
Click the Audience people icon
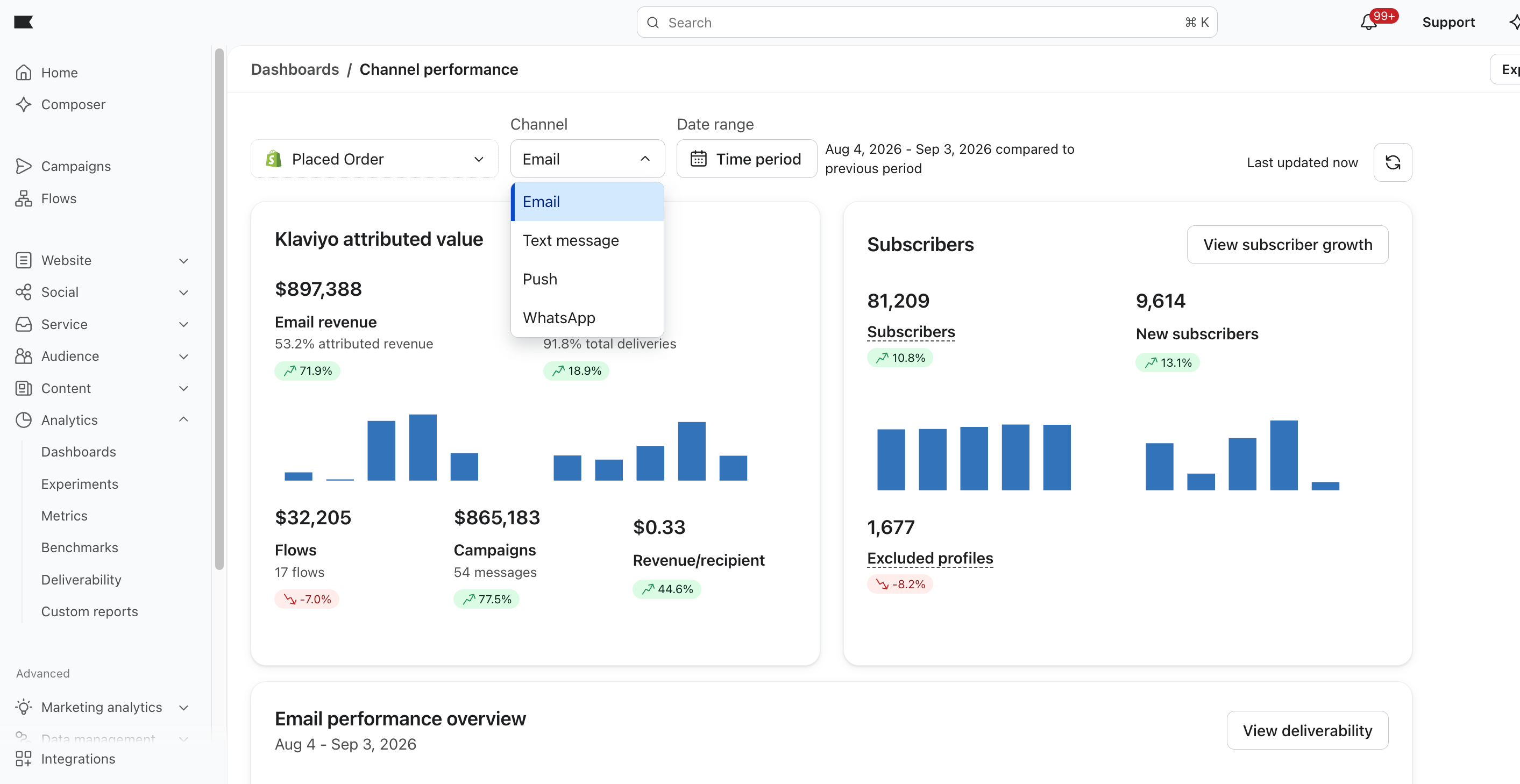[x=24, y=357]
